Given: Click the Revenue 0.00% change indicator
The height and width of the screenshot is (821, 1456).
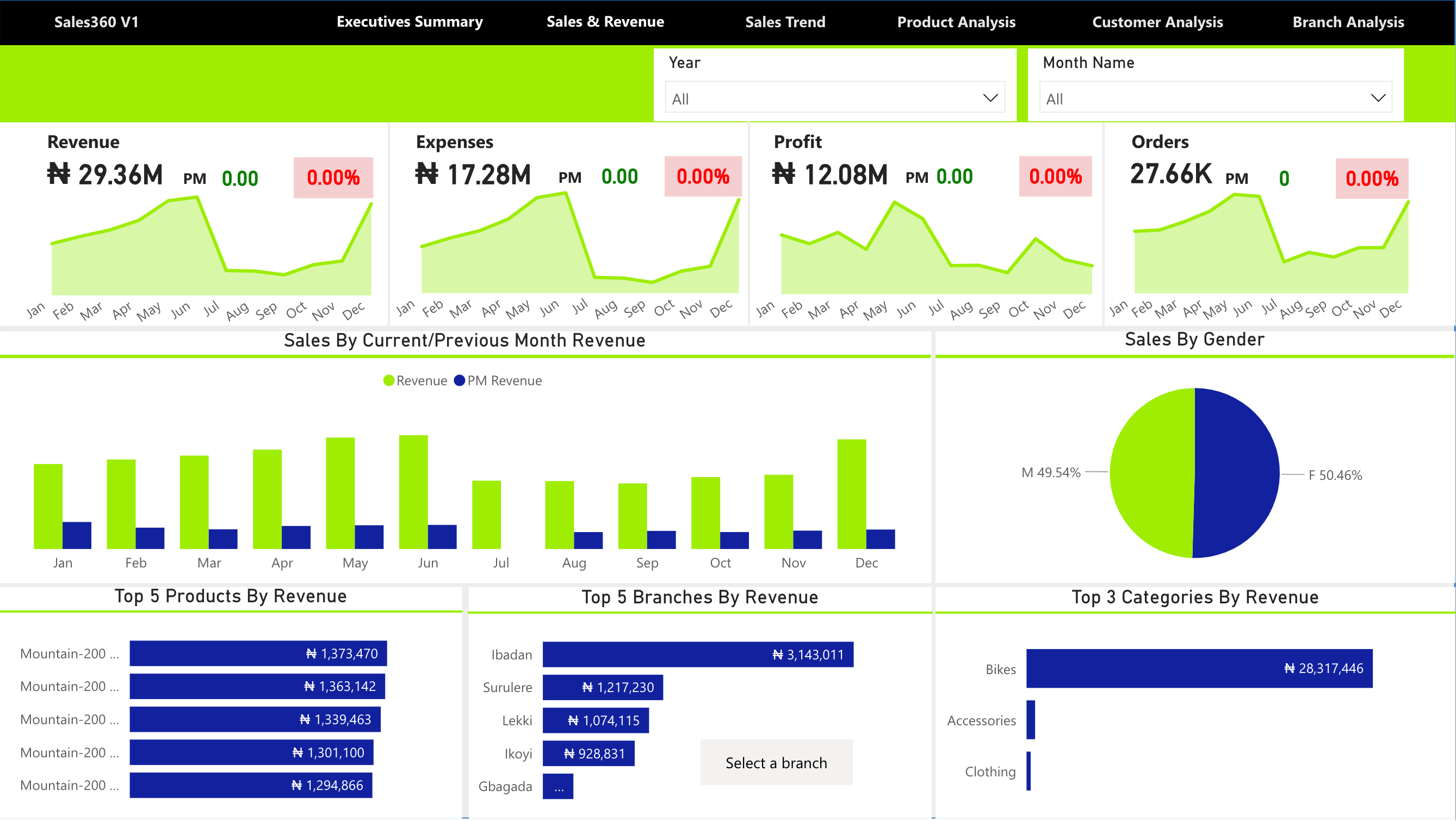Looking at the screenshot, I should click(333, 178).
